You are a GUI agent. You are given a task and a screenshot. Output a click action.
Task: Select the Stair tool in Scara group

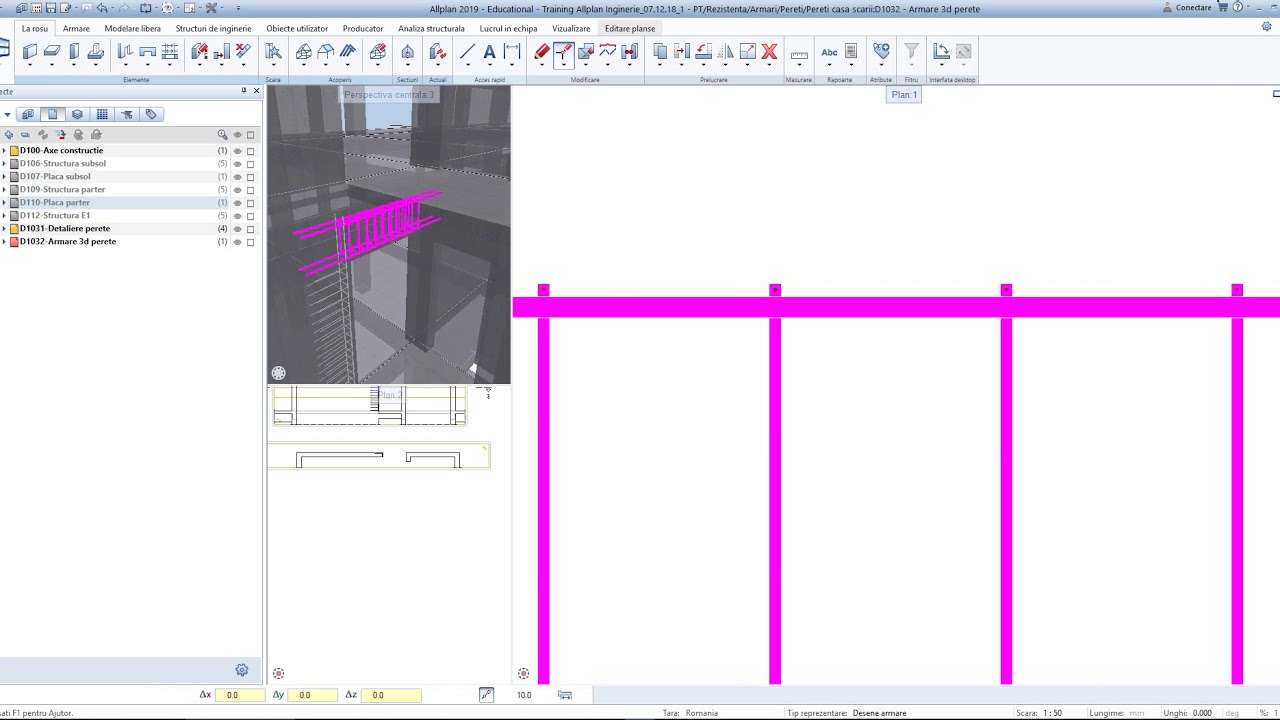(273, 51)
